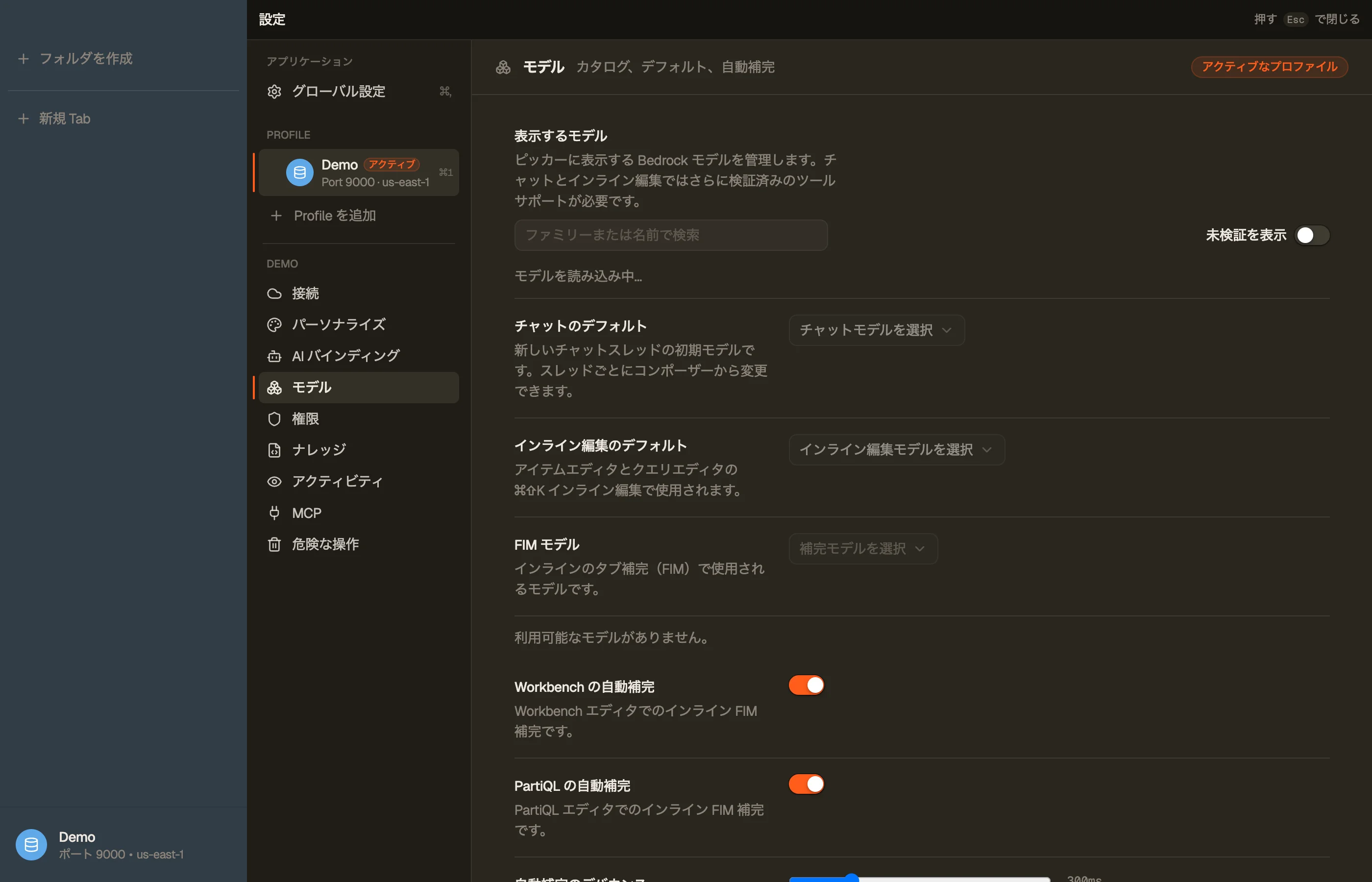Click the アクティブ badge next to Demo
Image resolution: width=1372 pixels, height=882 pixels.
pos(392,164)
